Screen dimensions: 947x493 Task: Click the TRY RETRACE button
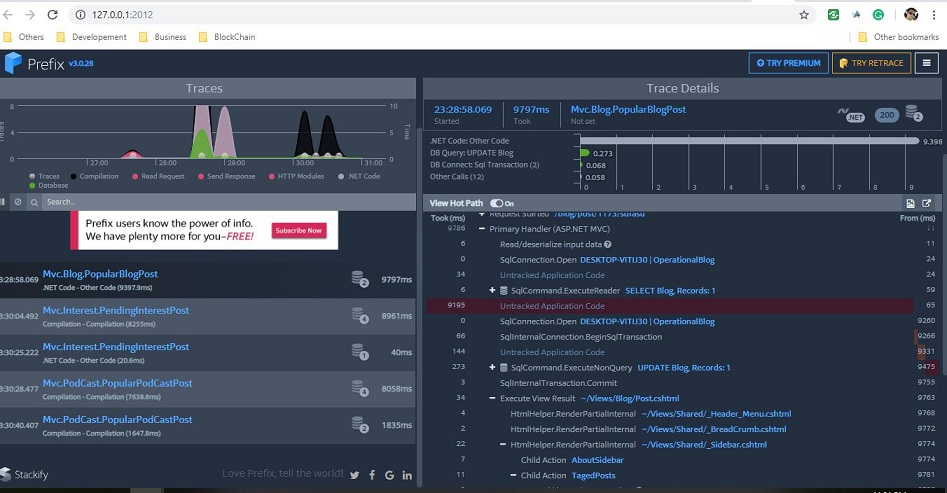871,63
